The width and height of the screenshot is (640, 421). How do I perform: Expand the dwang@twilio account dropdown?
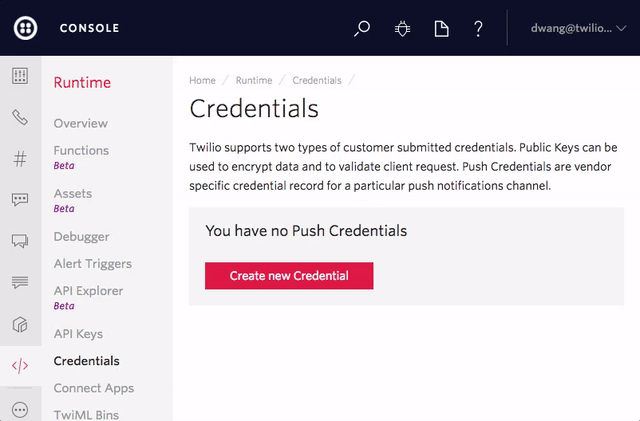click(x=578, y=29)
